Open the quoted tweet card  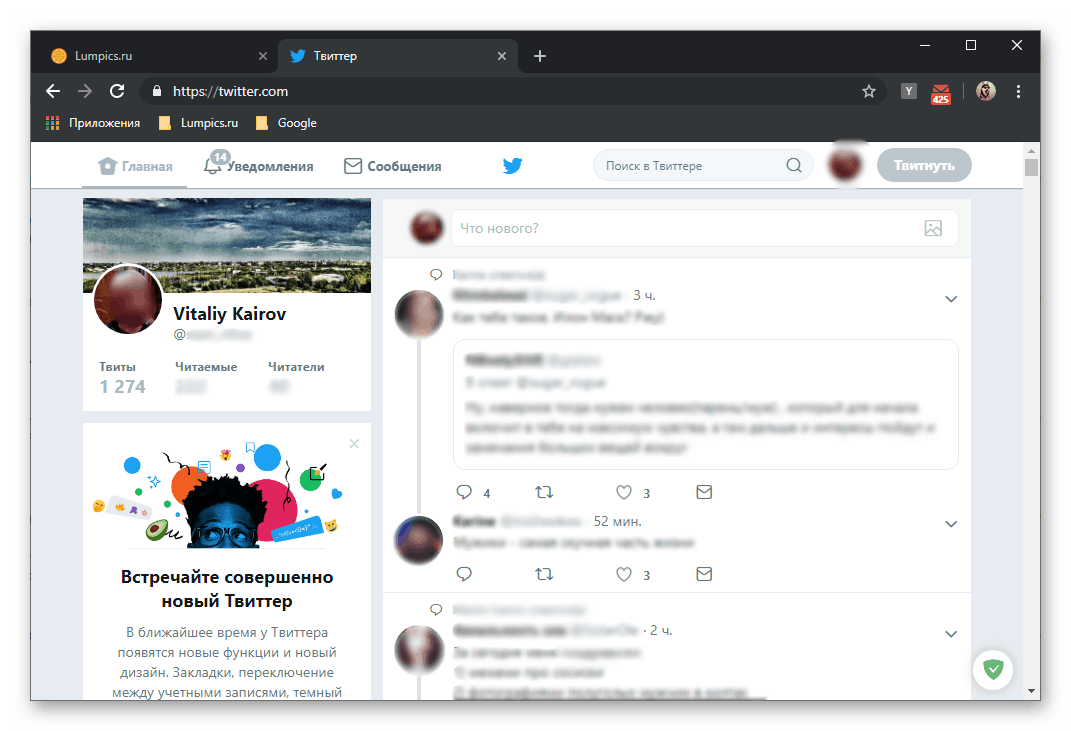click(706, 404)
